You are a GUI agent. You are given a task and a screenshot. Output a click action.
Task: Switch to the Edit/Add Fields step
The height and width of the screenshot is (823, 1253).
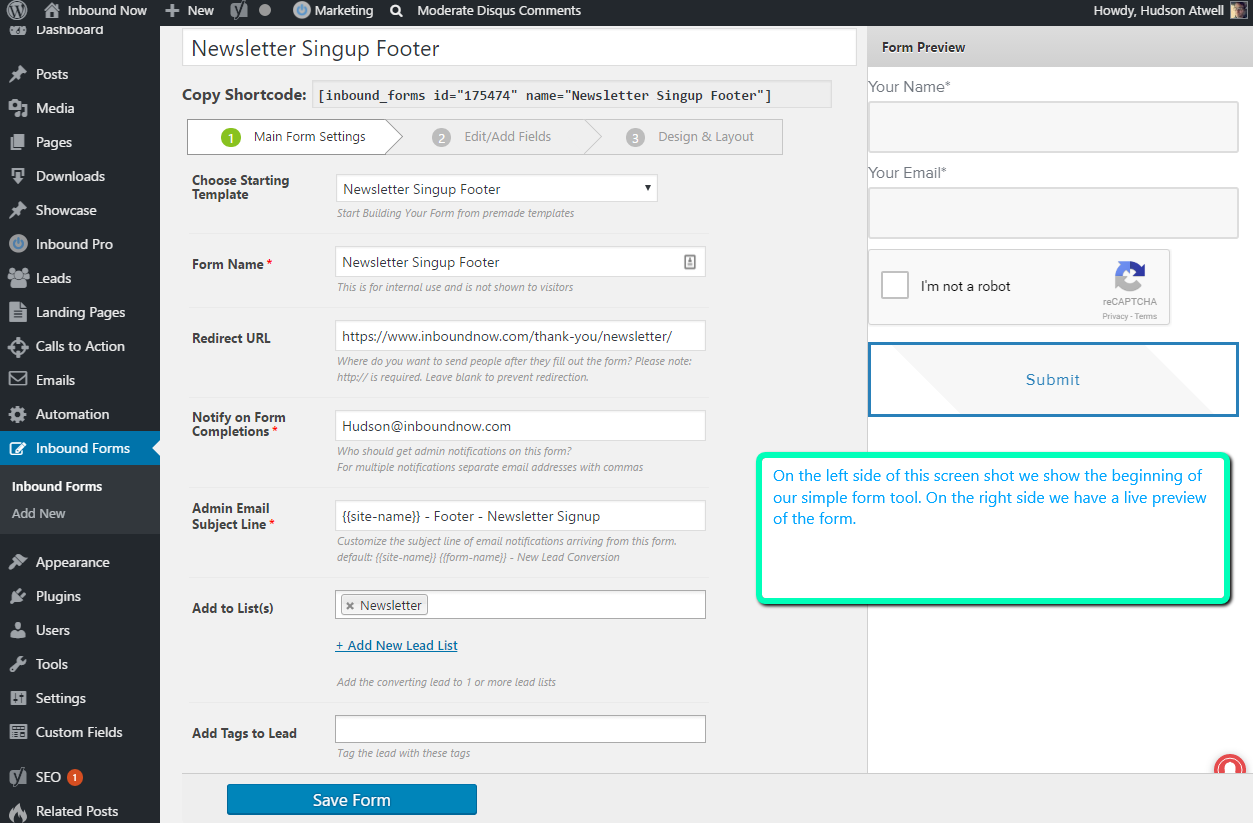492,137
